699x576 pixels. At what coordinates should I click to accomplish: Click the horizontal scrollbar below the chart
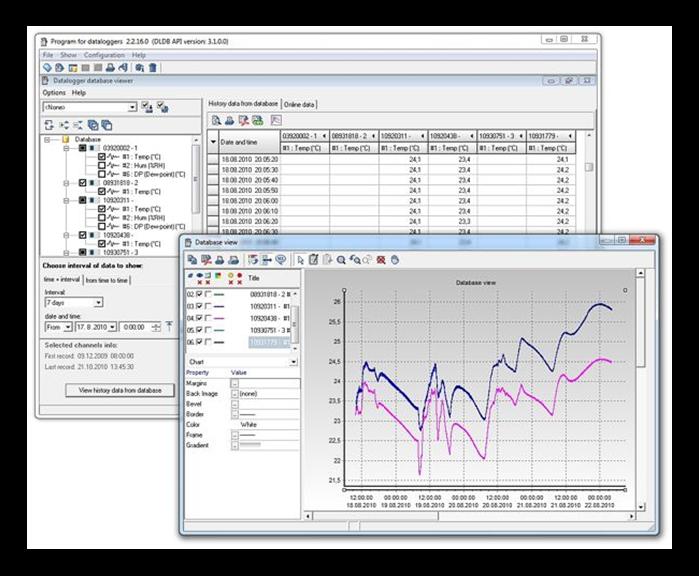pyautogui.click(x=470, y=516)
